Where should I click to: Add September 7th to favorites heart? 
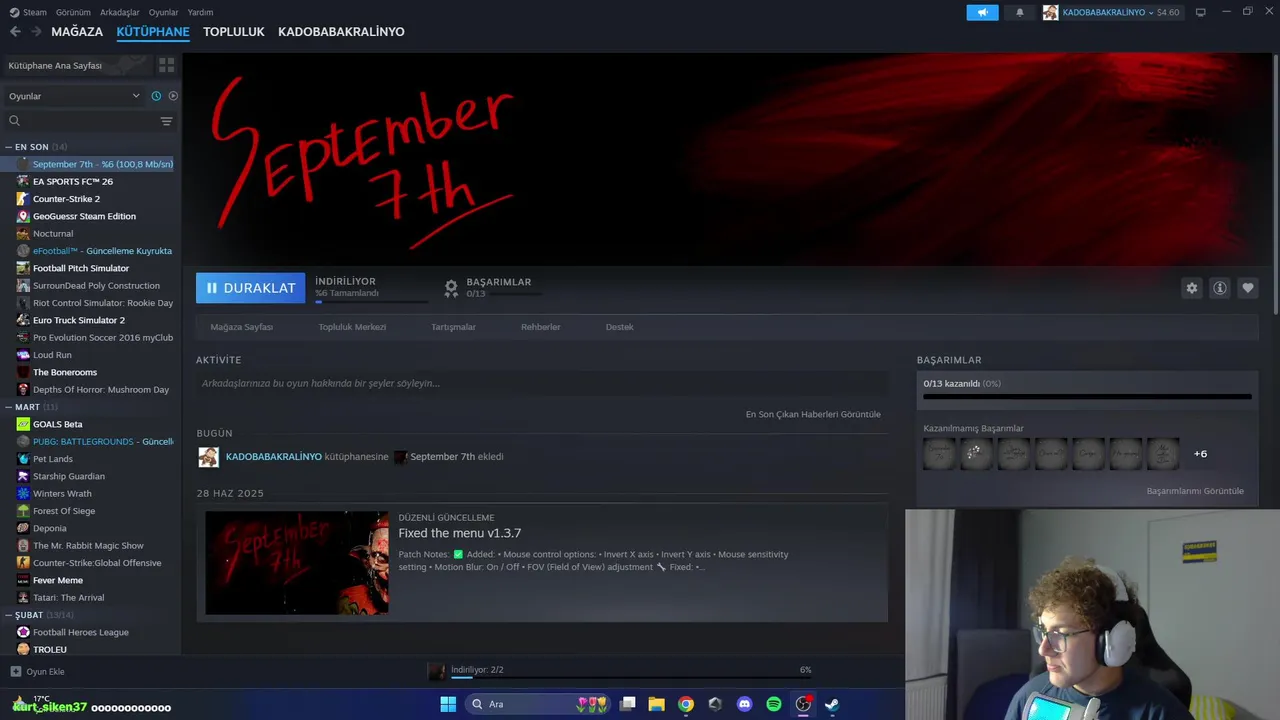[x=1248, y=288]
